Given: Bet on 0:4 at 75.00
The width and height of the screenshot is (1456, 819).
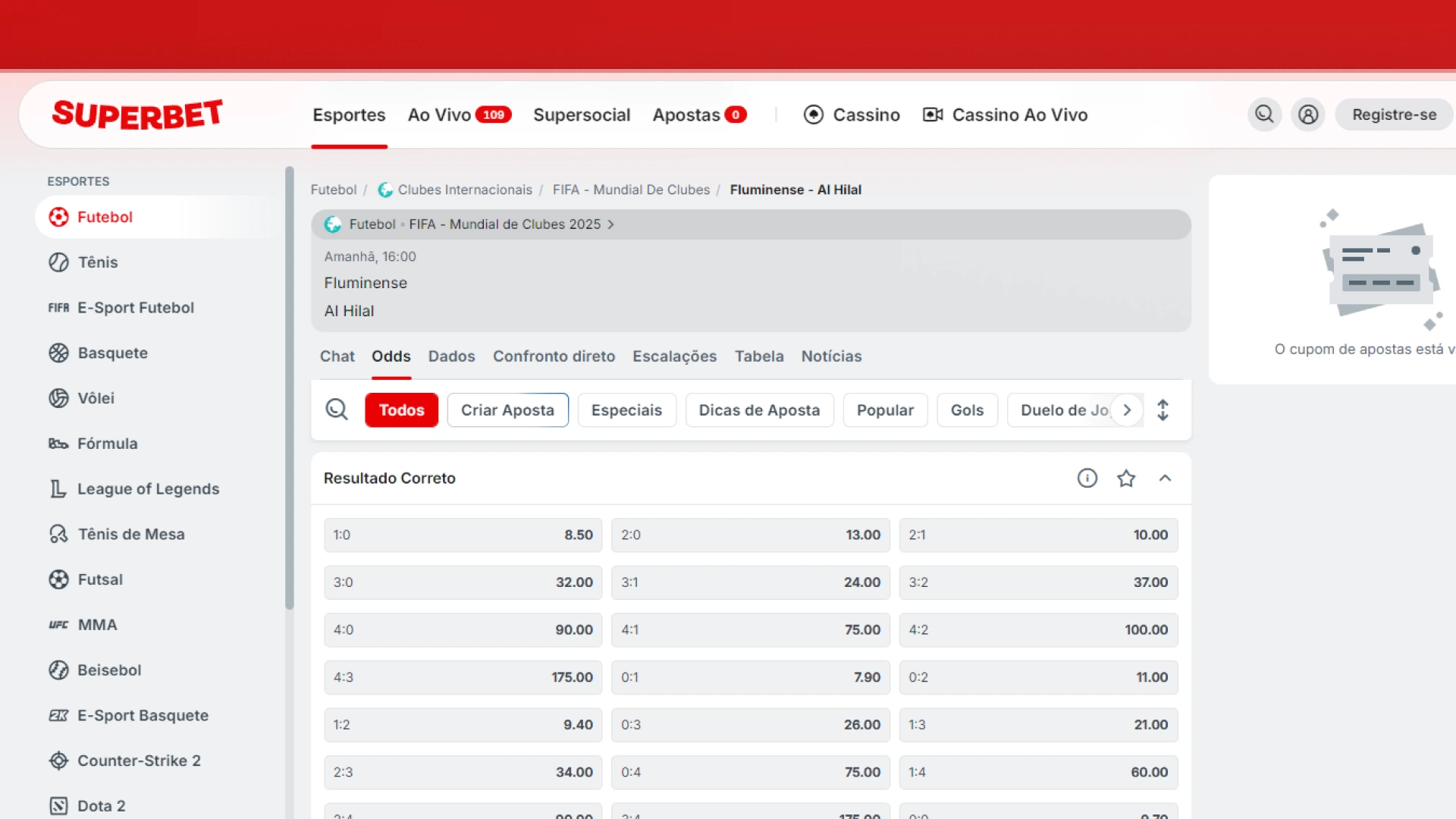Looking at the screenshot, I should pyautogui.click(x=751, y=772).
